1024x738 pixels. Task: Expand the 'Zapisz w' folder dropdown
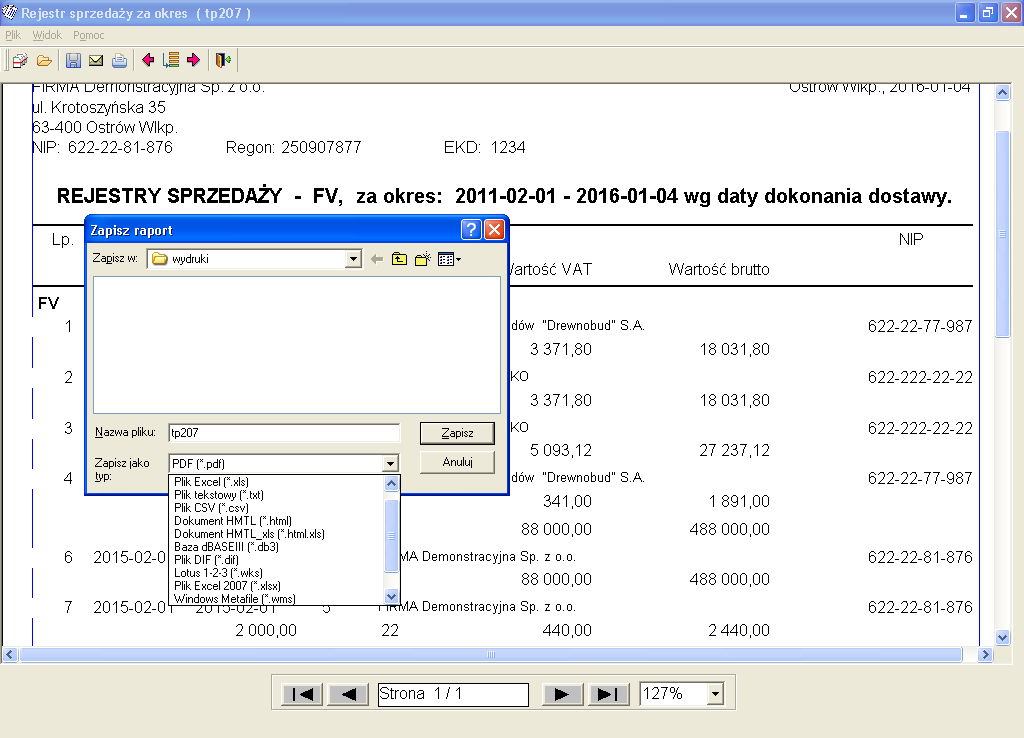(352, 259)
